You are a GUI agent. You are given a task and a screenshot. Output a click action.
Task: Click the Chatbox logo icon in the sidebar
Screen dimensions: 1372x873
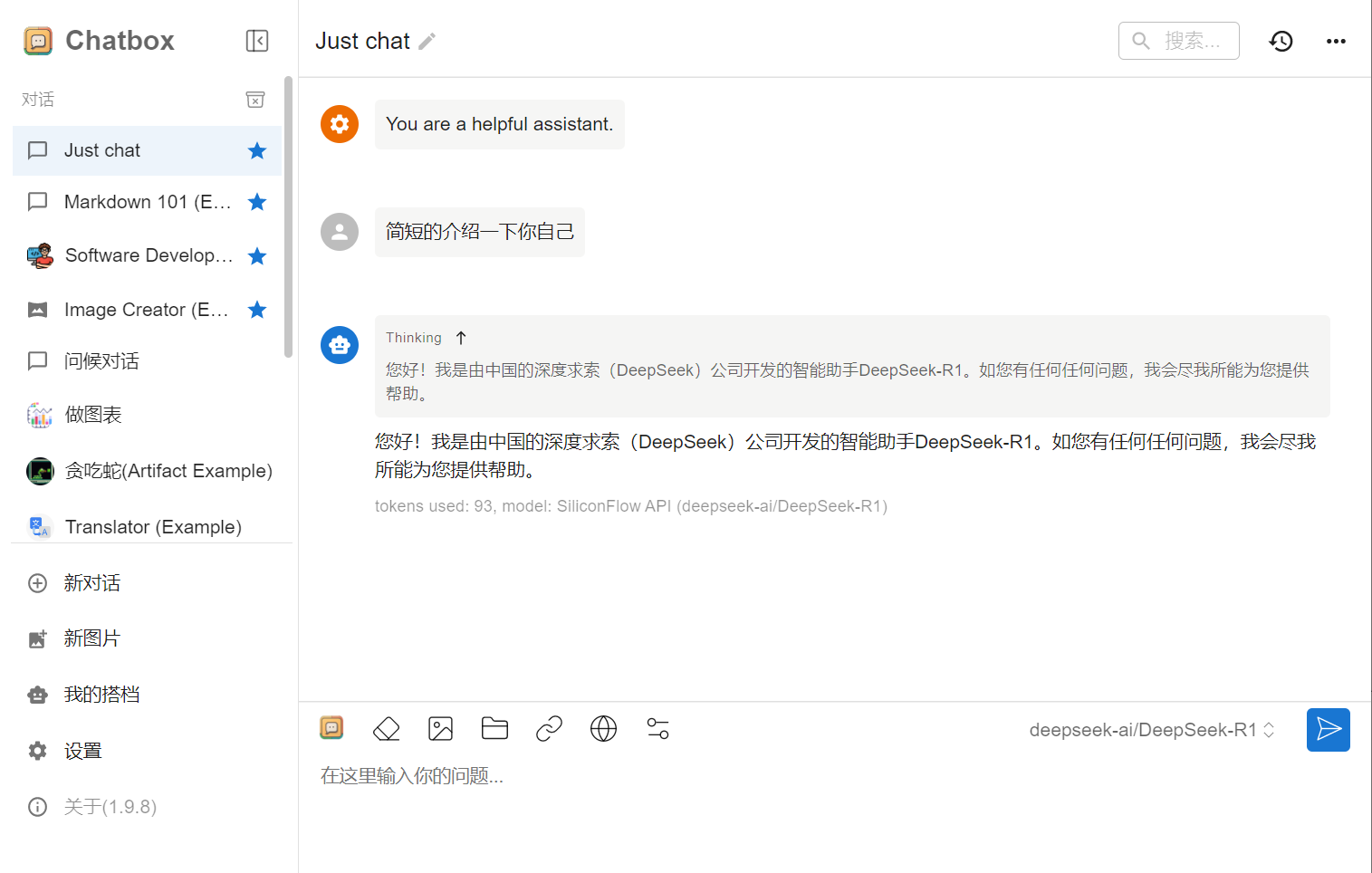pos(38,41)
